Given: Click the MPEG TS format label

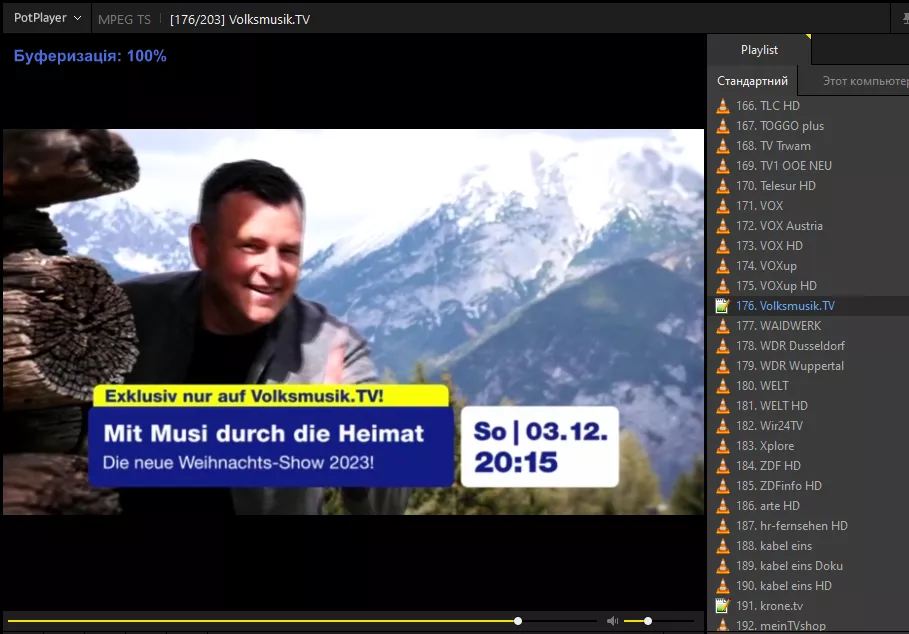Looking at the screenshot, I should tap(124, 20).
